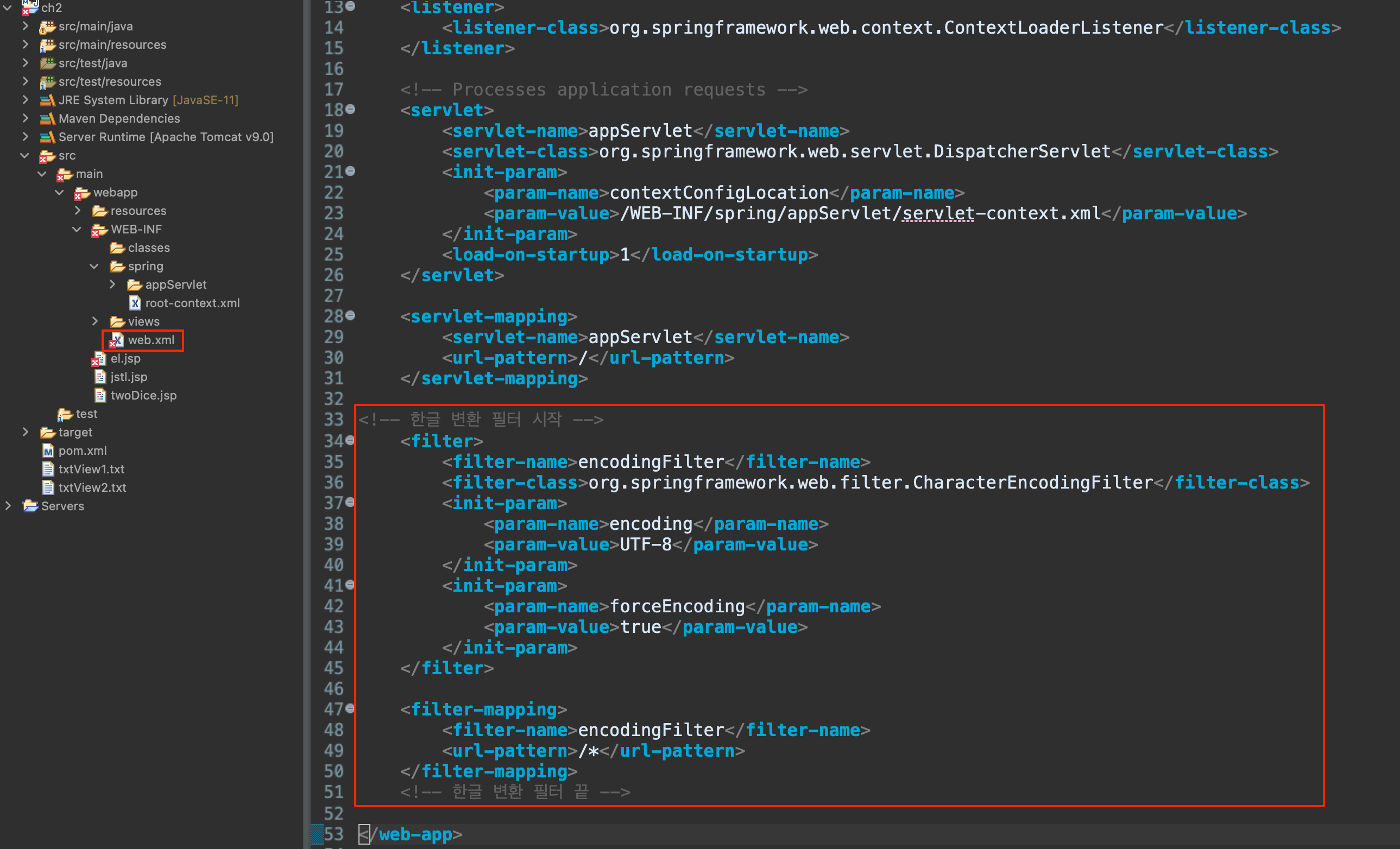The height and width of the screenshot is (849, 1400).
Task: Click the JRE System Library icon
Action: pos(47,100)
